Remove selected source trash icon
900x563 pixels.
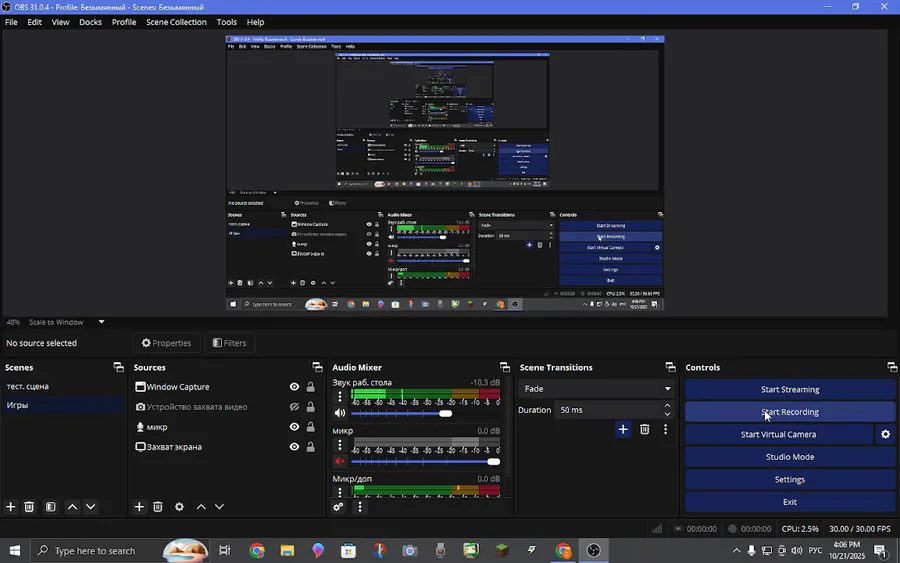click(158, 507)
